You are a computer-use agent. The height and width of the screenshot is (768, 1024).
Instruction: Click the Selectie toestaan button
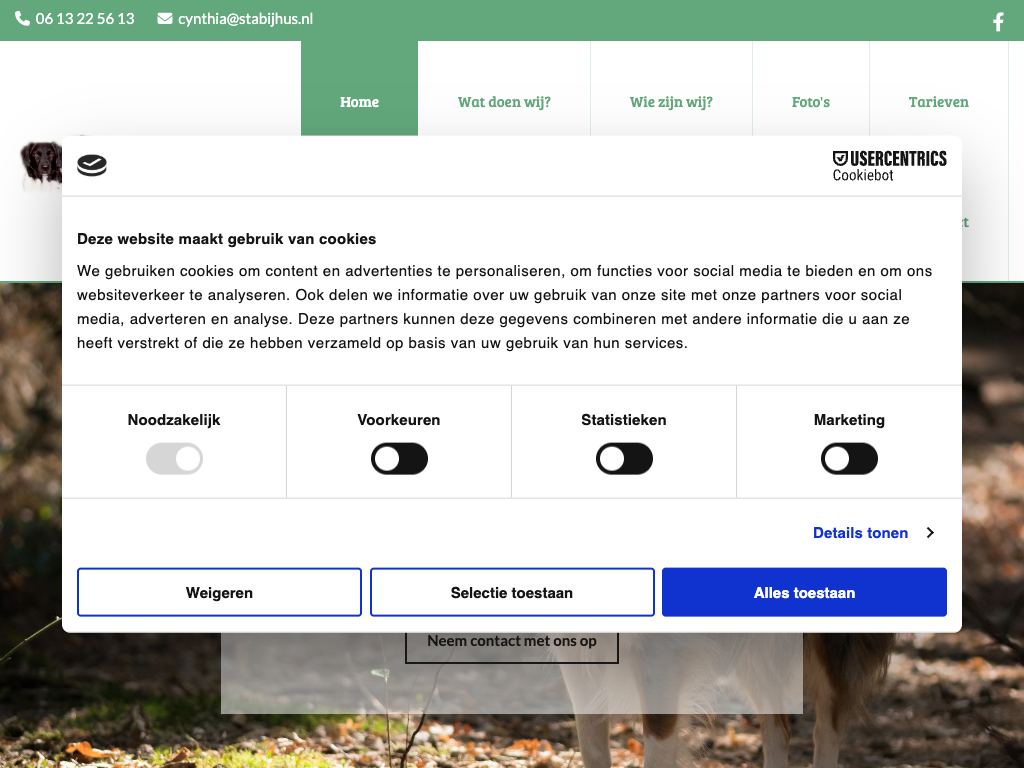(x=512, y=593)
